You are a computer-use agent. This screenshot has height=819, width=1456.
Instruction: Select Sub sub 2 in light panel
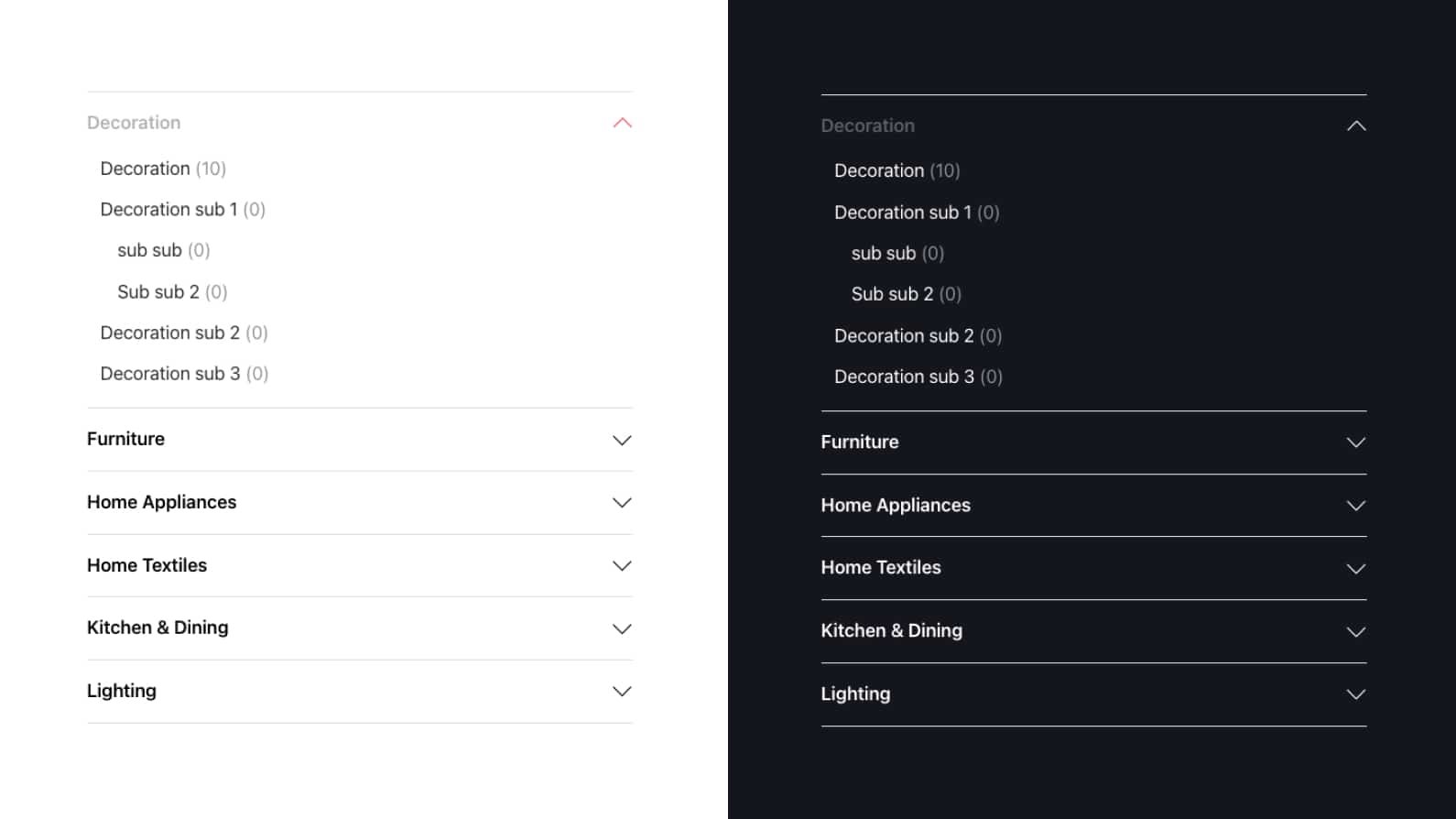pyautogui.click(x=172, y=292)
